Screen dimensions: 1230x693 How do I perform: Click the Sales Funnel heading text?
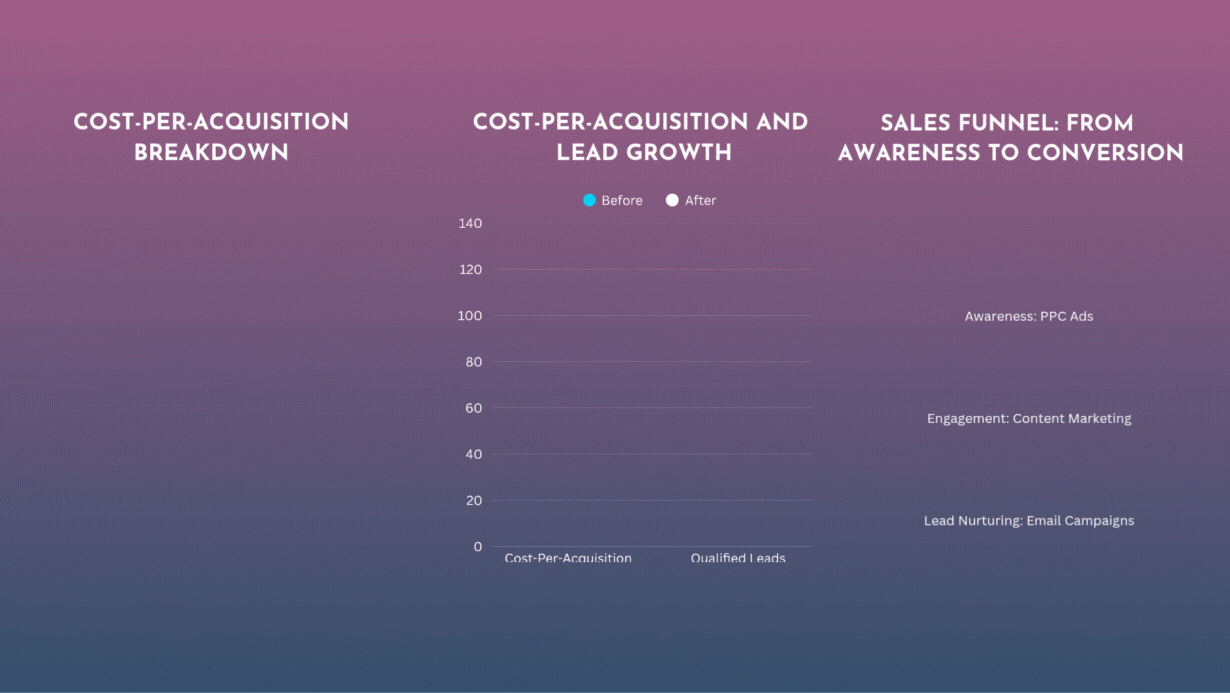[x=1010, y=138]
